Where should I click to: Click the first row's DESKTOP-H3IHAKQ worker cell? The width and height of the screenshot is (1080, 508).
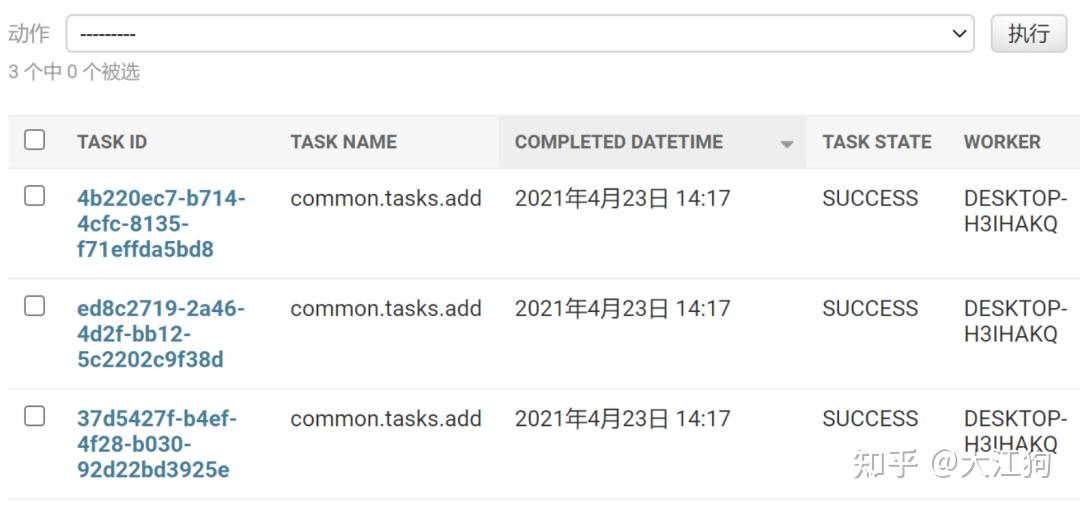(x=1014, y=211)
